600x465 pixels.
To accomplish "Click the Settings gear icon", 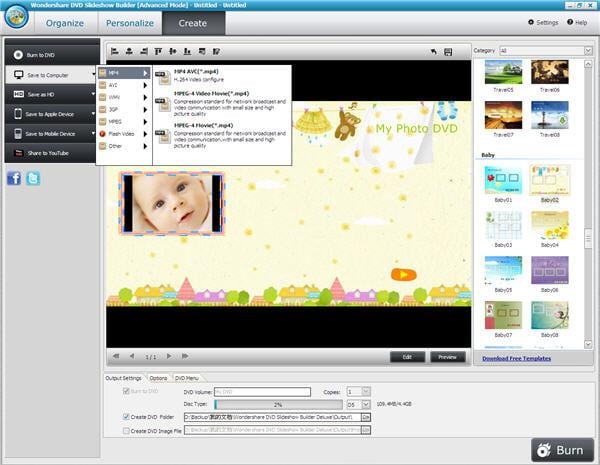I will pos(531,22).
